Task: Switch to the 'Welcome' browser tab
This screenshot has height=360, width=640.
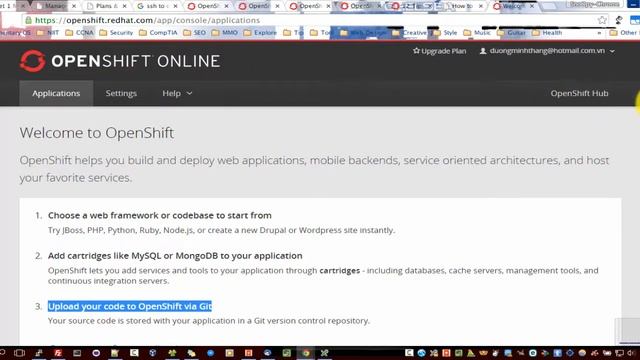Action: click(512, 6)
